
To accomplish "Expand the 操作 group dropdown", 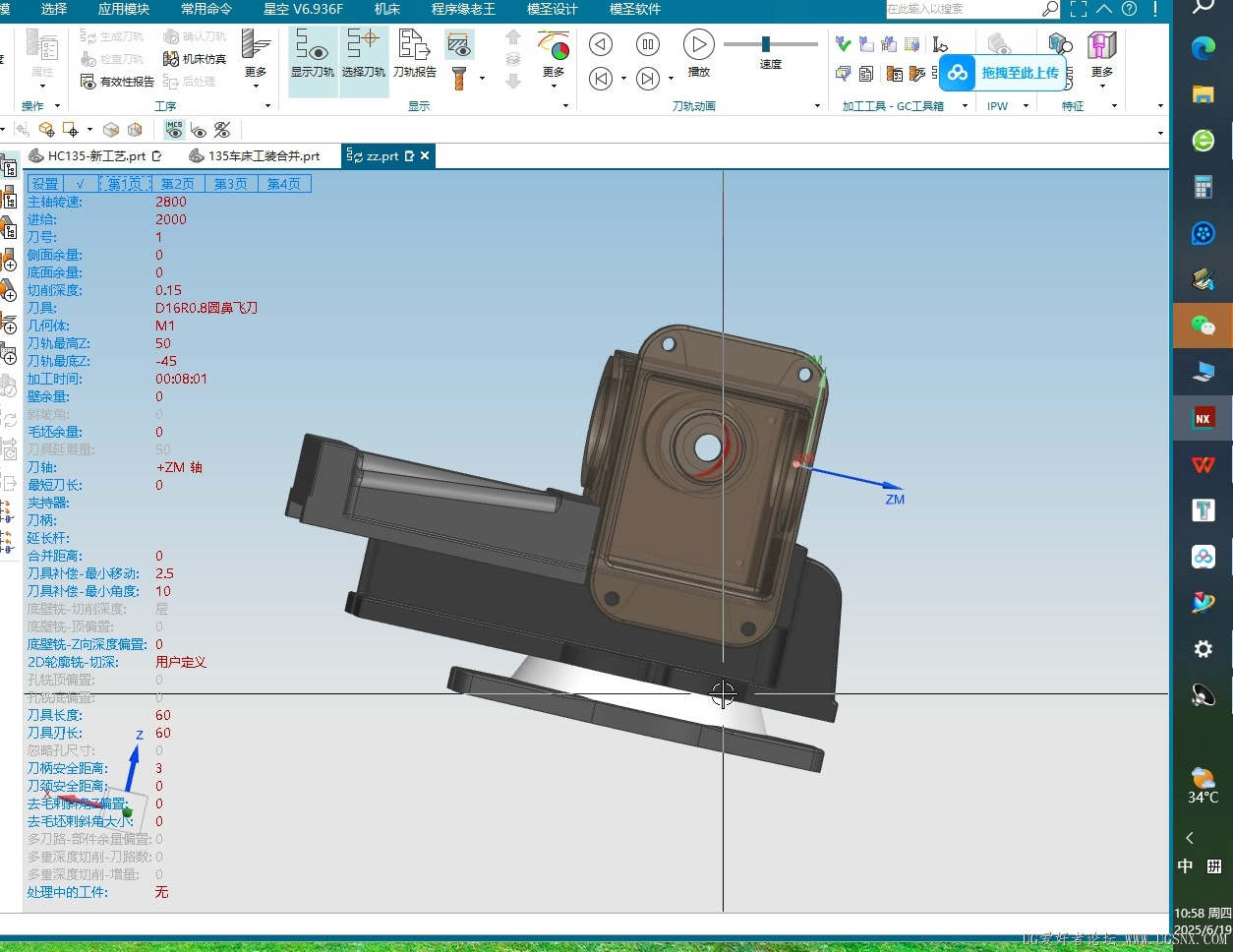I will [57, 106].
